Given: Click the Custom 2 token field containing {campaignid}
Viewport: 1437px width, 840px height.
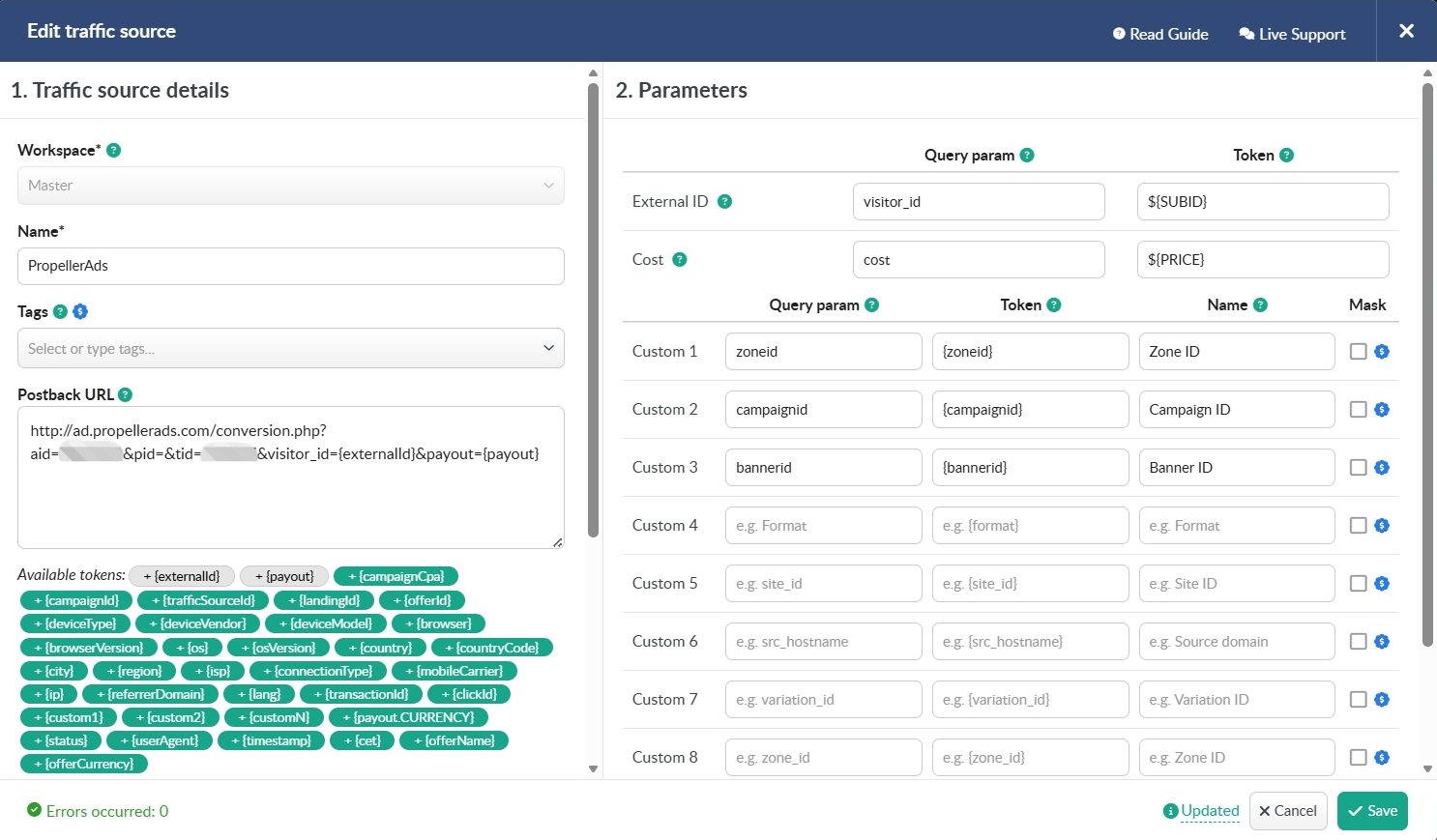Looking at the screenshot, I should click(1030, 410).
